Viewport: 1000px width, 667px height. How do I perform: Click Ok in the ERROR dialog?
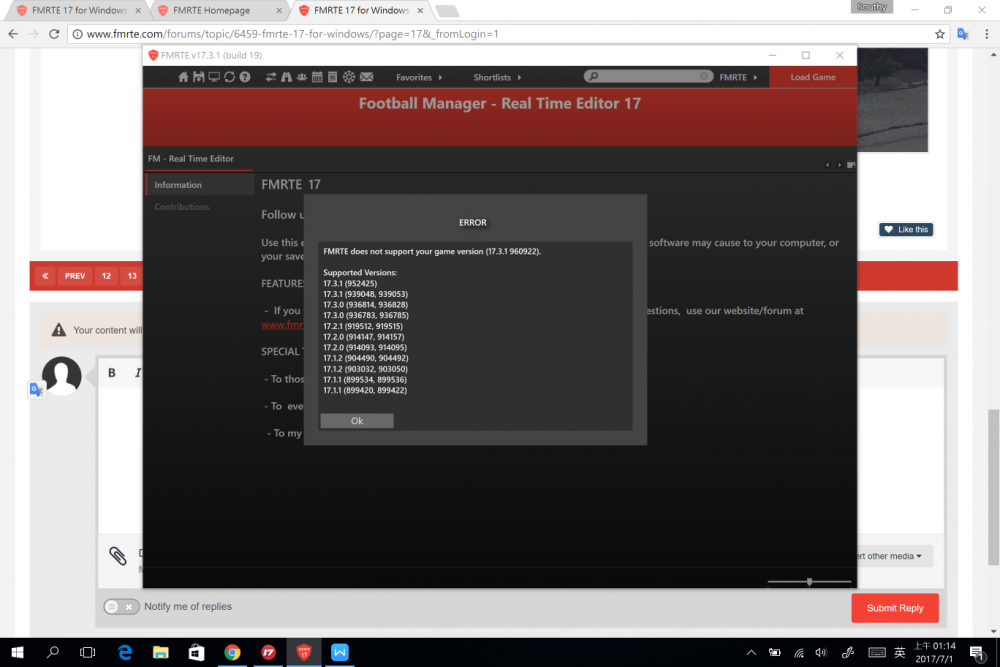(357, 421)
